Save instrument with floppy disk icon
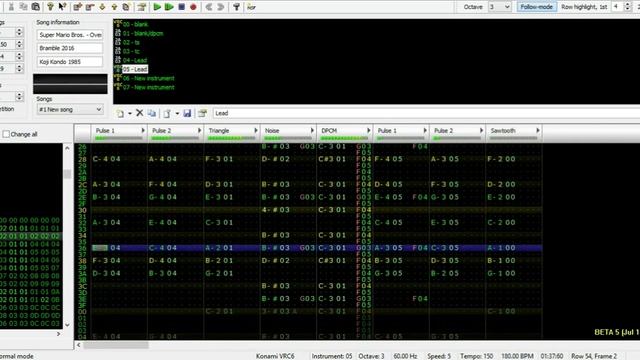The image size is (640, 360). coord(187,113)
